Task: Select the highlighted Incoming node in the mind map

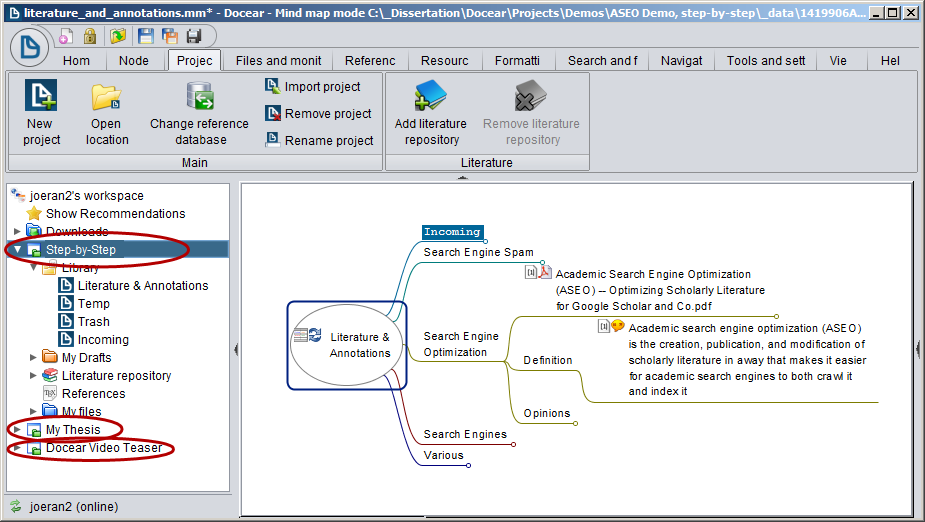Action: pos(452,232)
